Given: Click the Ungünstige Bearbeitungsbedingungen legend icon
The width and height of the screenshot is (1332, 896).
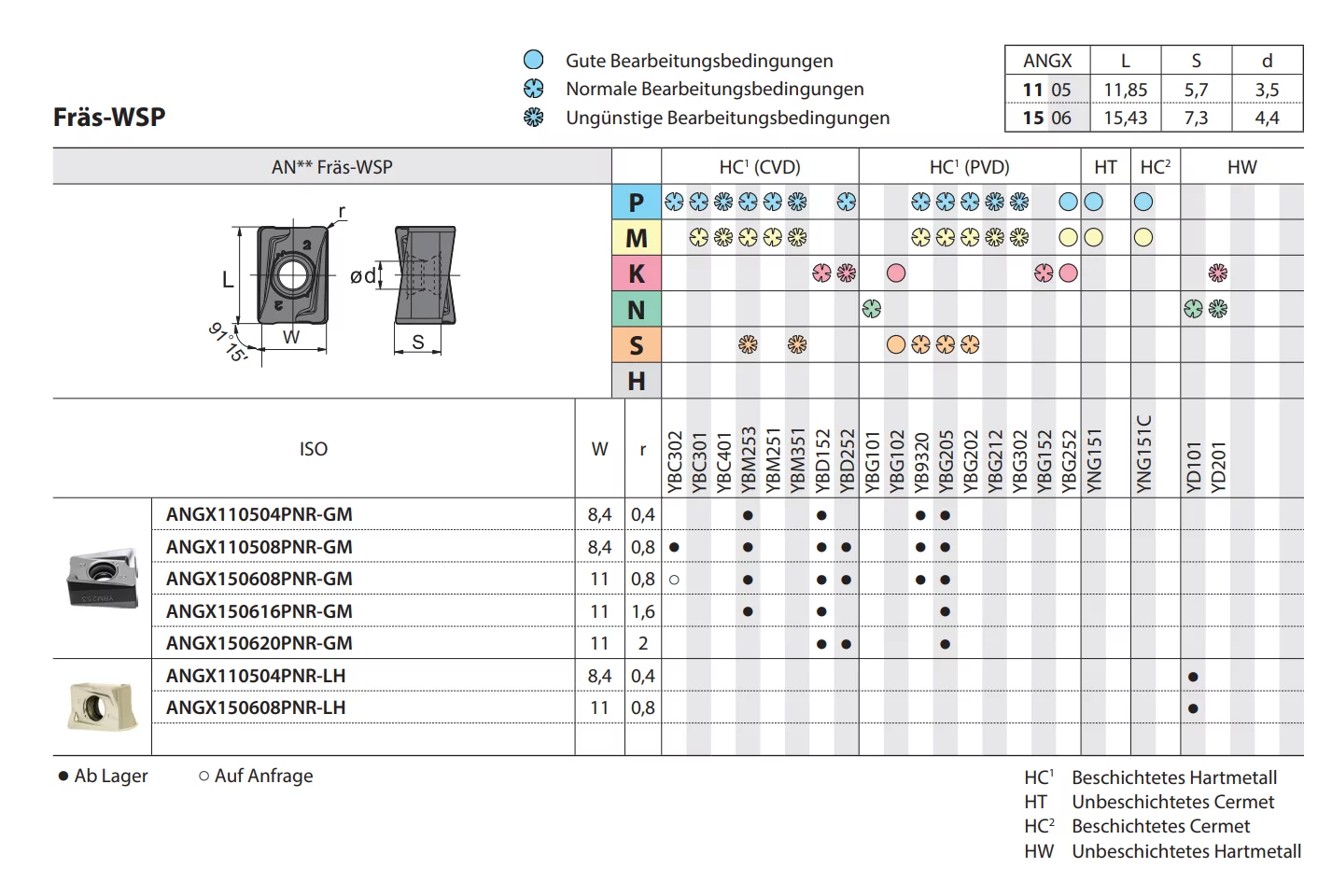Looking at the screenshot, I should (x=534, y=118).
